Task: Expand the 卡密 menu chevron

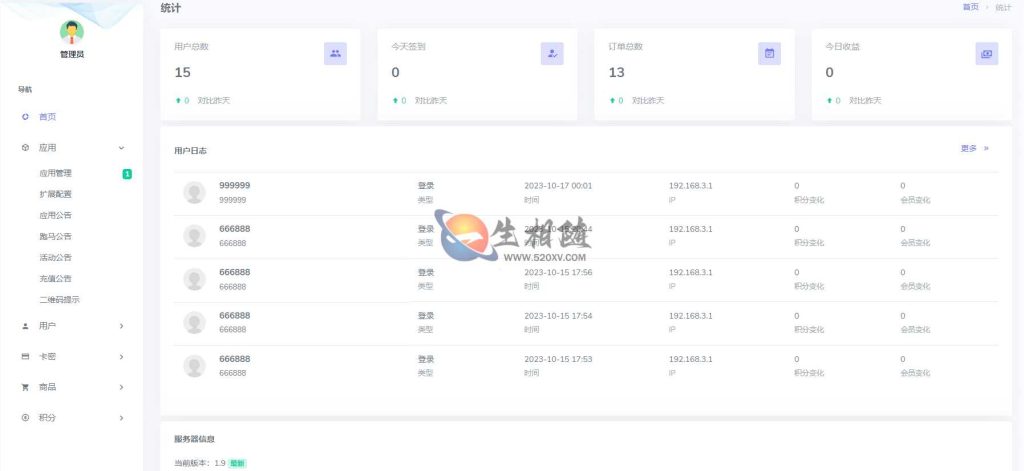Action: [x=121, y=357]
